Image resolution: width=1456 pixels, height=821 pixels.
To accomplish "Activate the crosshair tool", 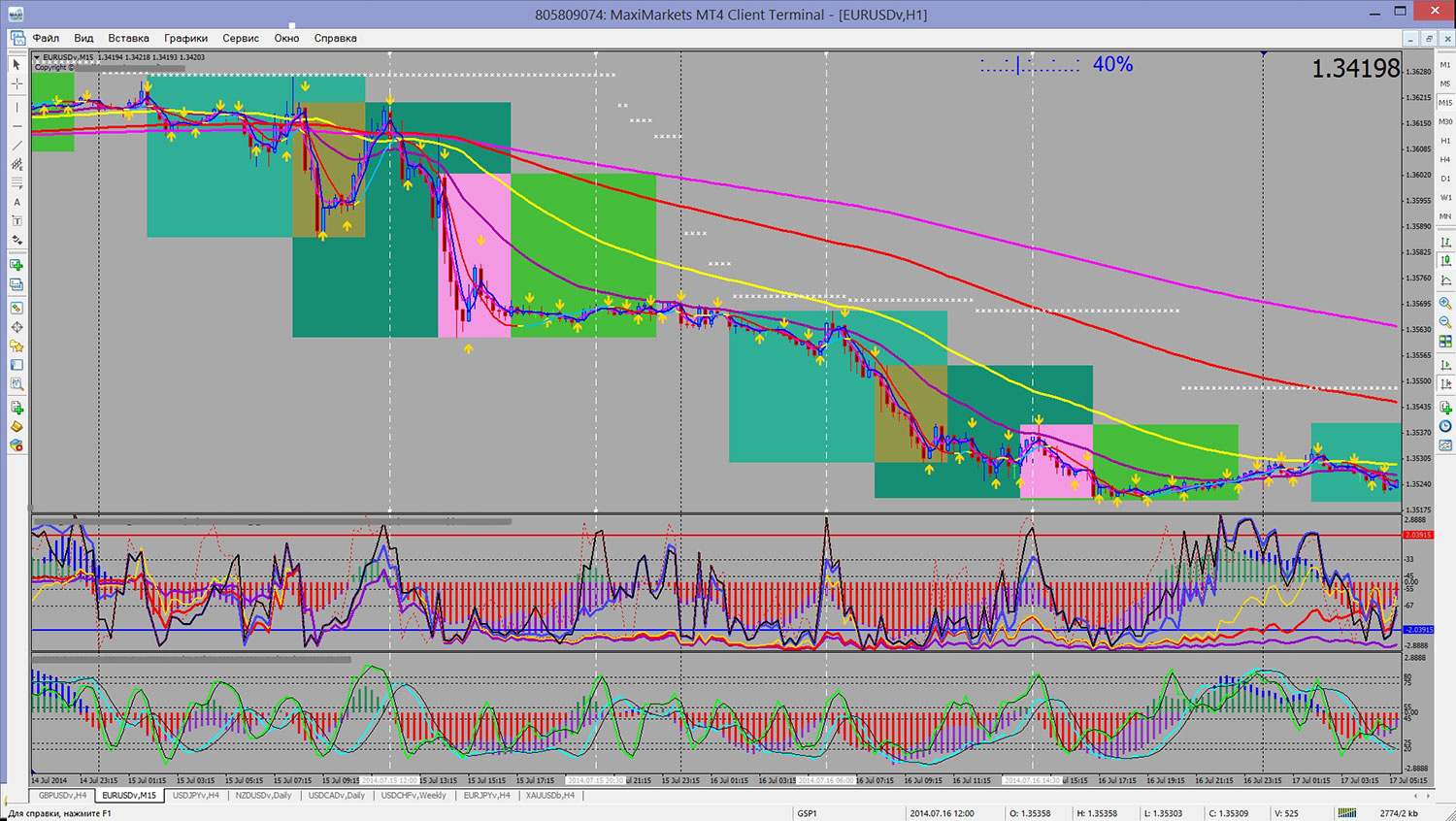I will pos(17,84).
